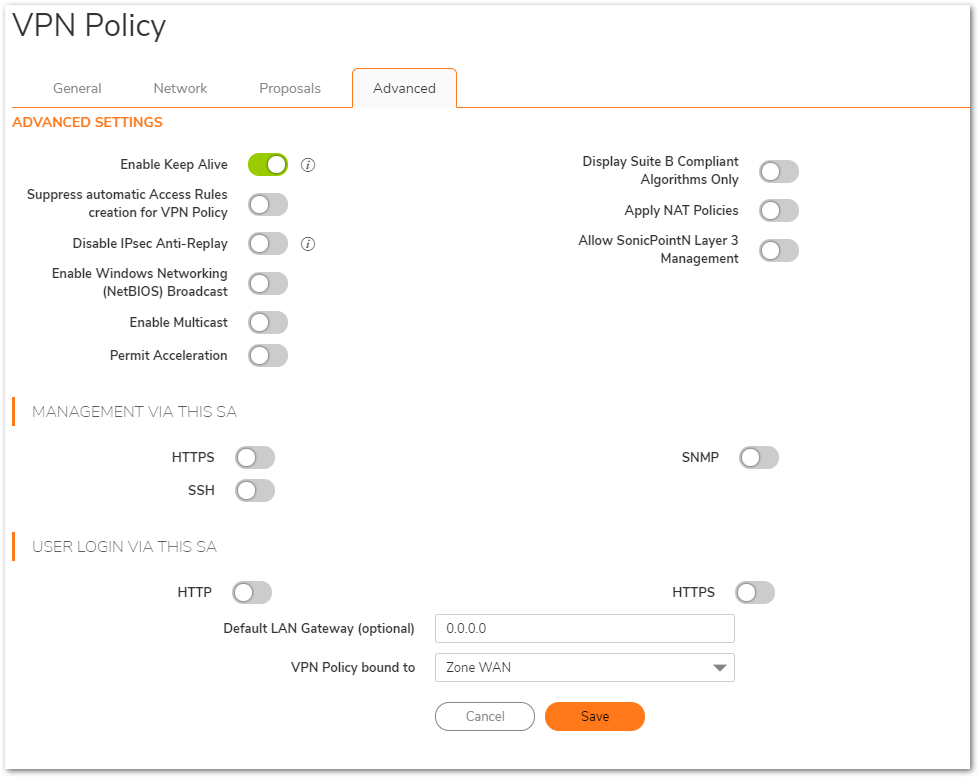
Task: Enable Display Suite B Compliant Algorithms Only
Action: point(779,171)
